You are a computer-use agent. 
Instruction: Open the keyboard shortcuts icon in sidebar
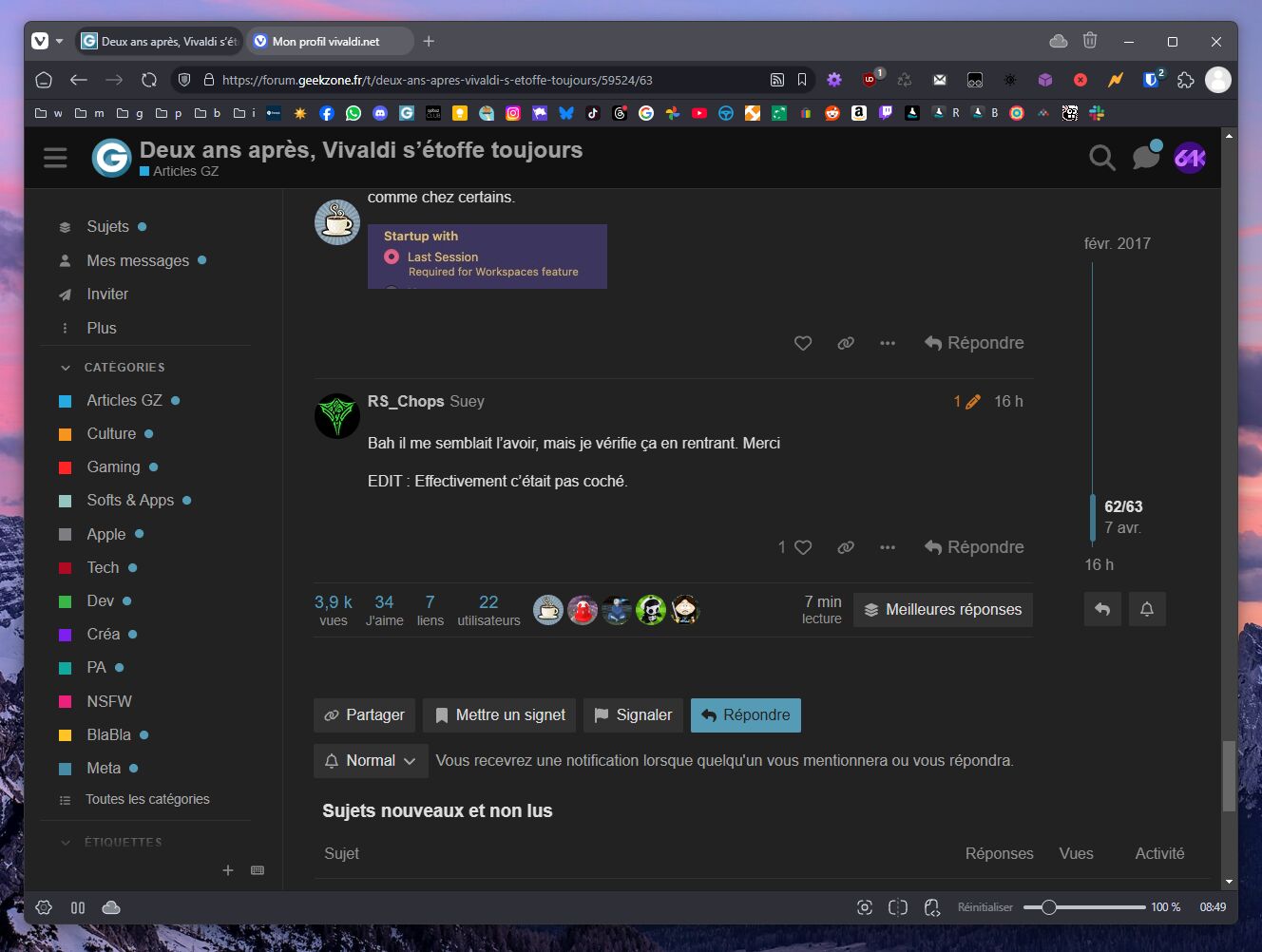(x=258, y=870)
